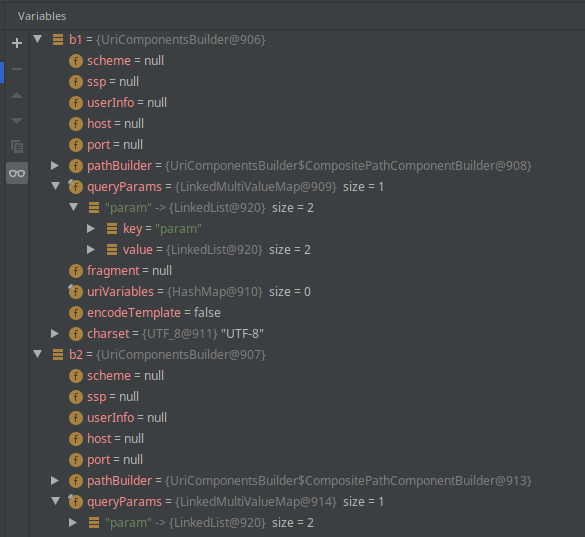Select the Variables tab header
This screenshot has width=585, height=537.
coord(42,16)
